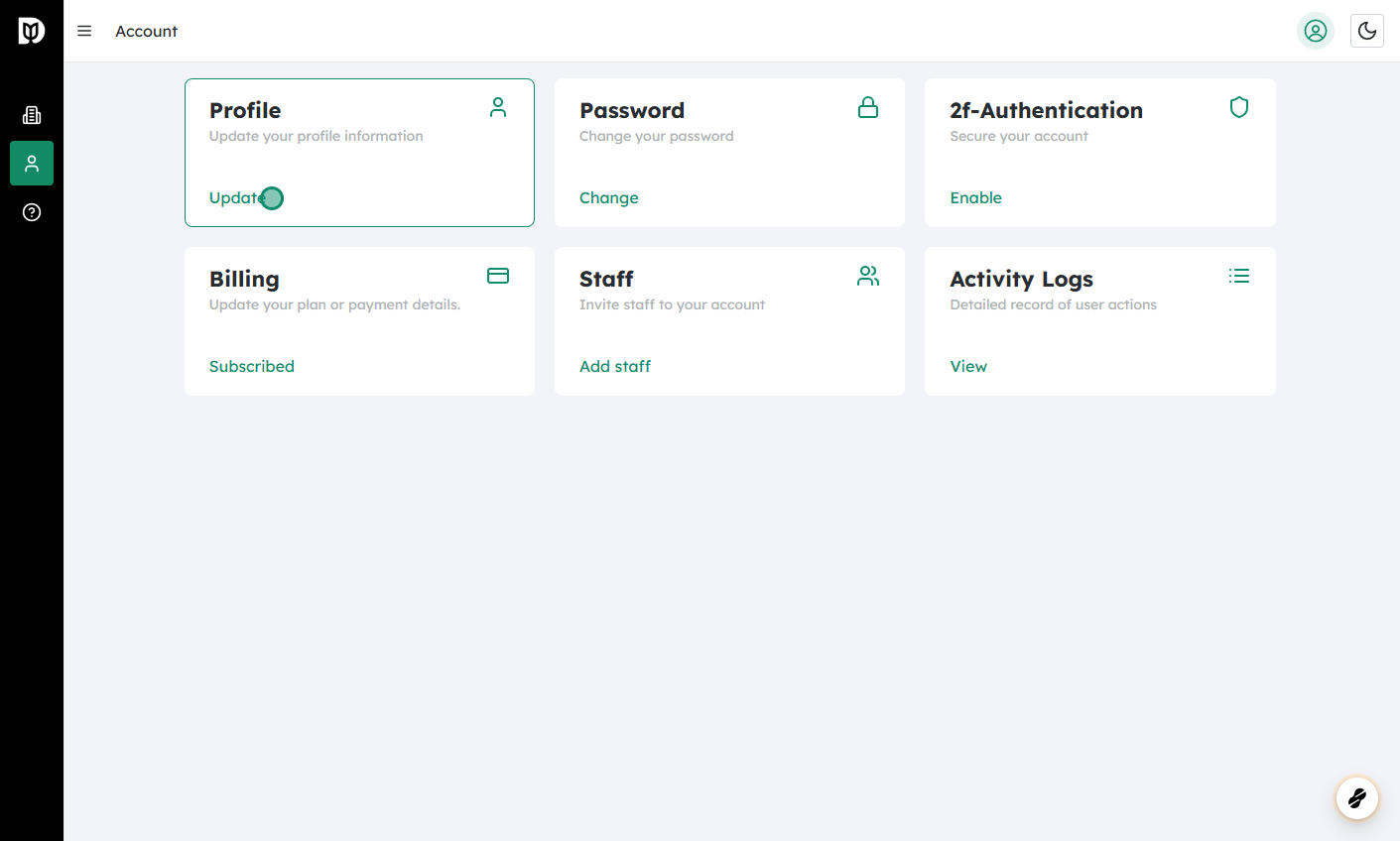Click the group icon on the Staff card
This screenshot has height=841, width=1400.
(868, 276)
